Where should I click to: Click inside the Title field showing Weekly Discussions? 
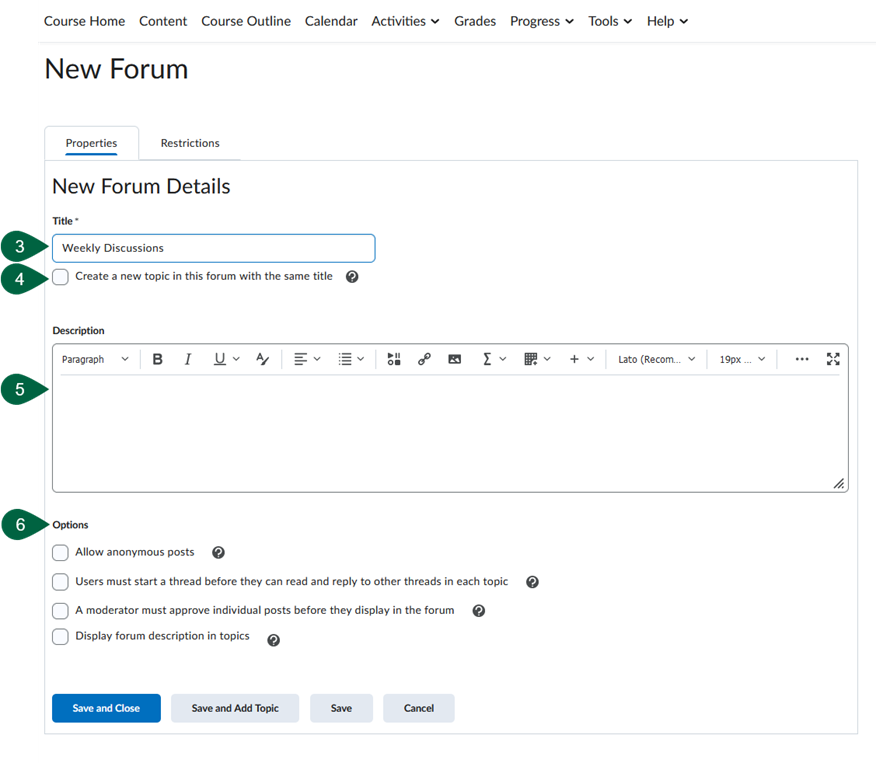click(x=213, y=248)
